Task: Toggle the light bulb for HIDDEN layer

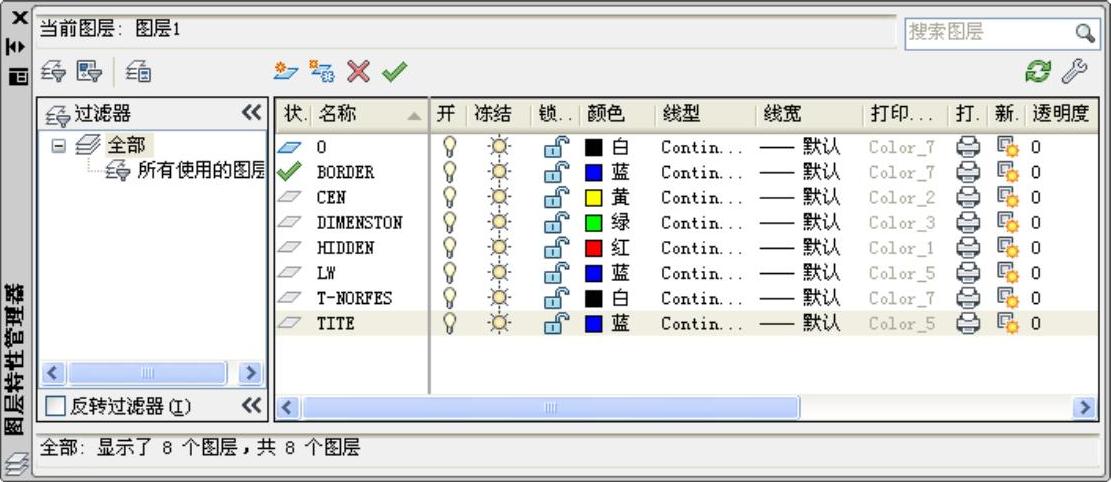Action: (449, 247)
